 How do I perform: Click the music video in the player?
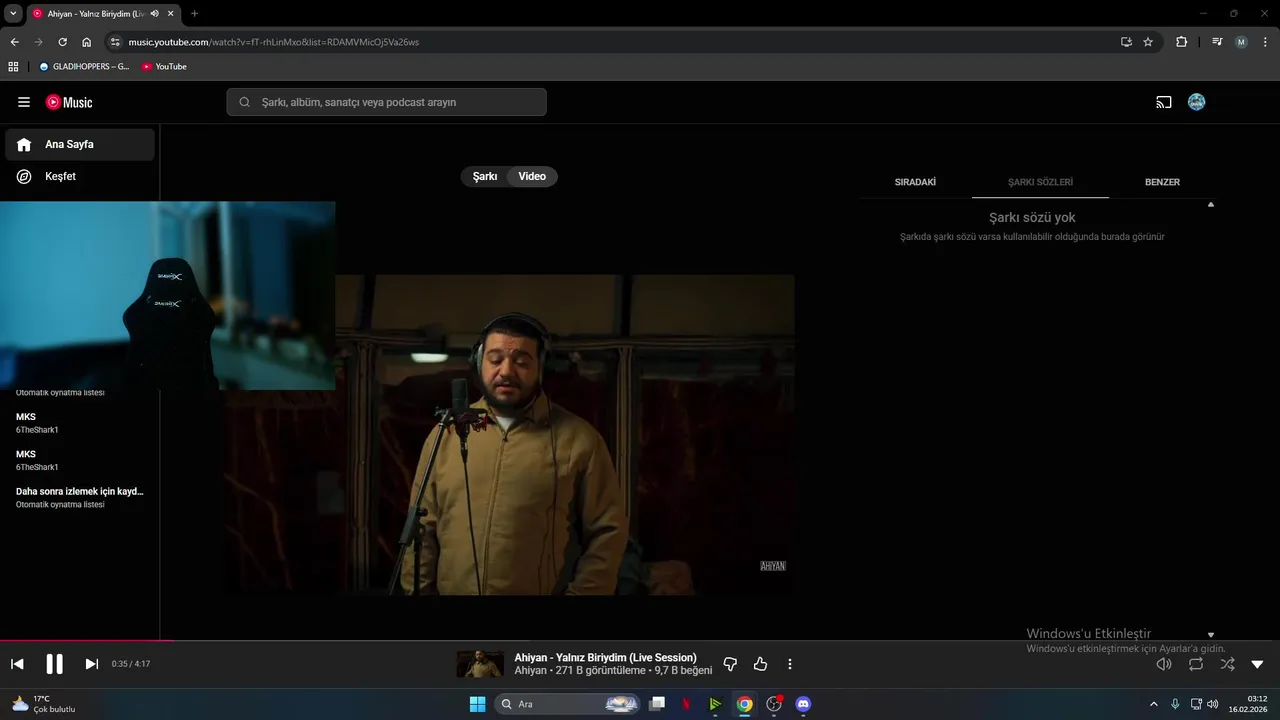[565, 435]
